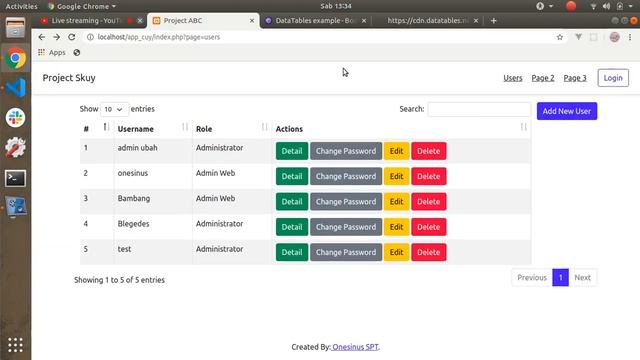Change Password for Blegedes
Image resolution: width=640 pixels, height=360 pixels.
(x=346, y=227)
